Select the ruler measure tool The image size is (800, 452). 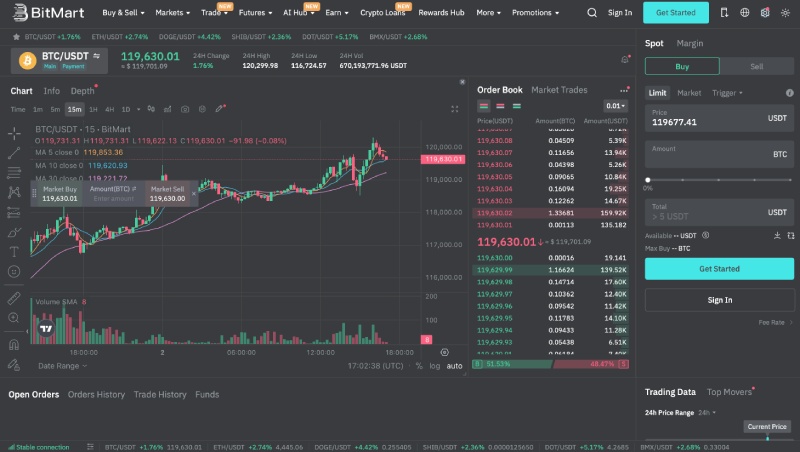tap(14, 298)
